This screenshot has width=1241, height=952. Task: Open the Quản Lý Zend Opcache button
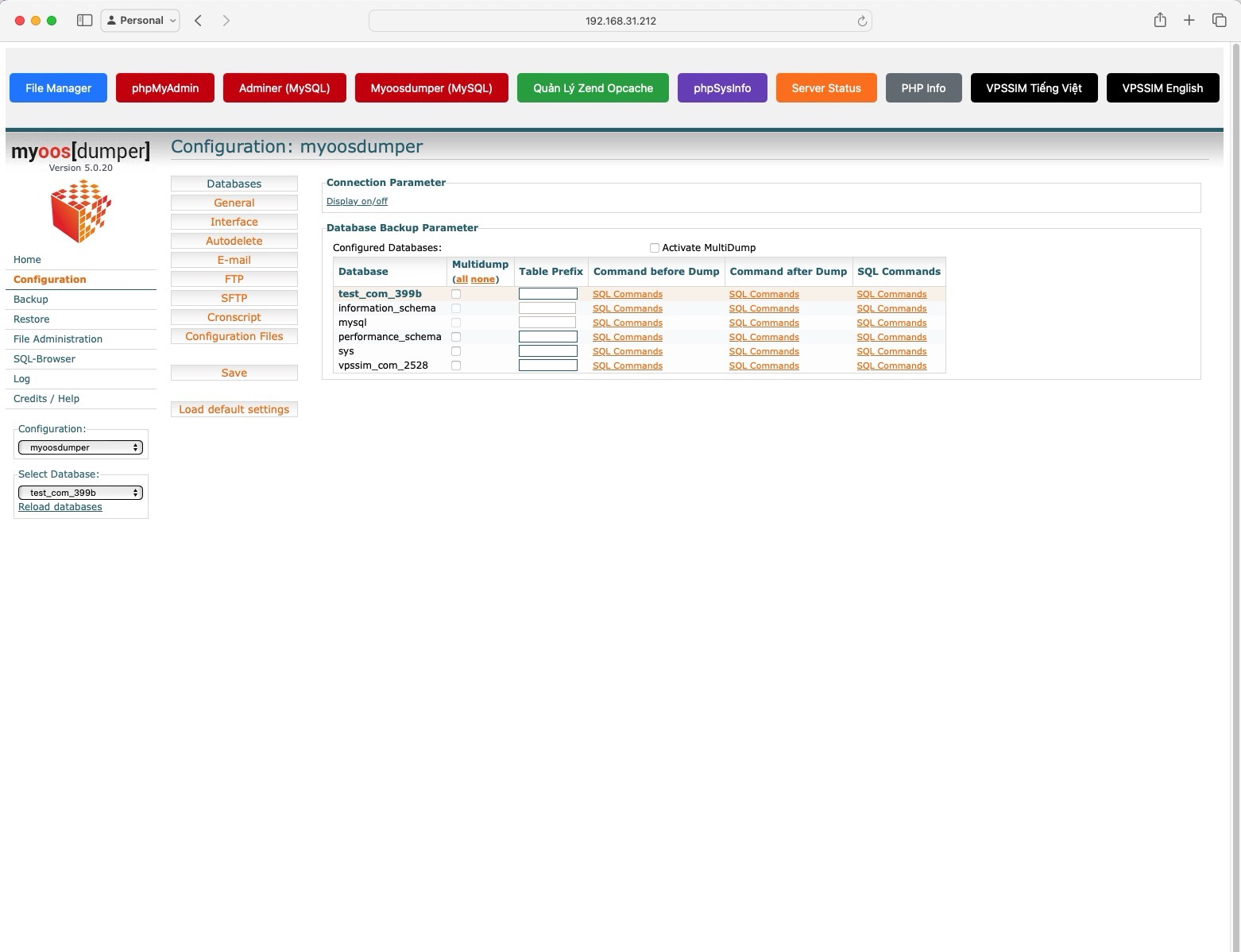593,88
